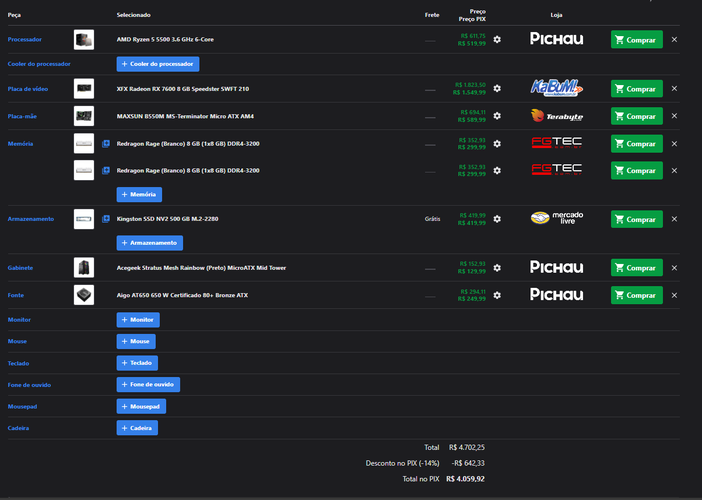Add another Memória module
The image size is (702, 500).
click(x=139, y=194)
